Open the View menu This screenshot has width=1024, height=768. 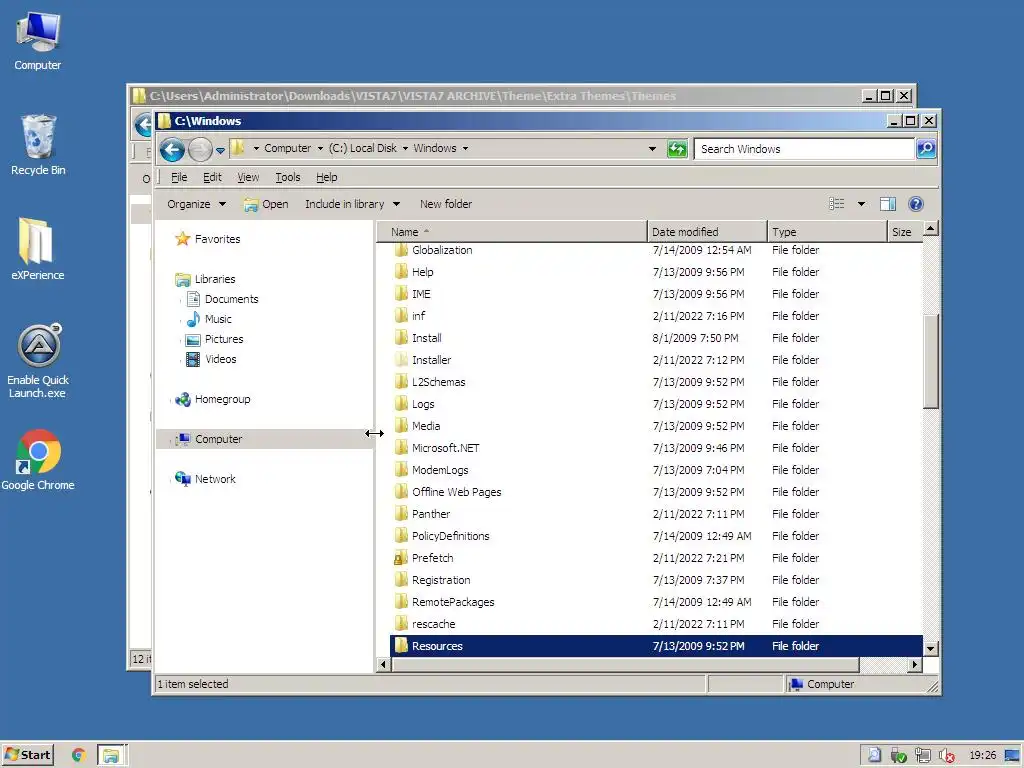point(248,177)
